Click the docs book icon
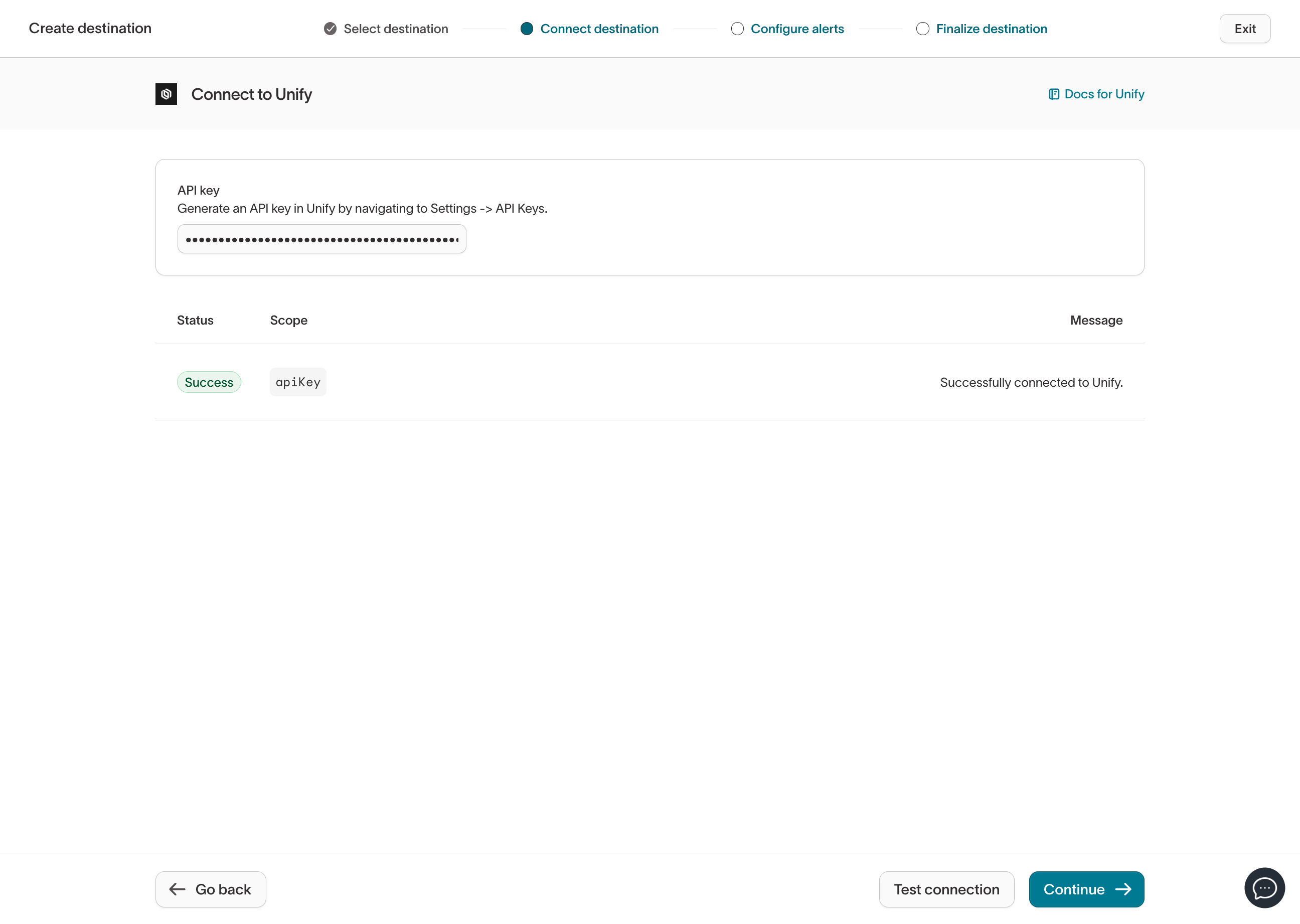The height and width of the screenshot is (924, 1300). 1054,94
